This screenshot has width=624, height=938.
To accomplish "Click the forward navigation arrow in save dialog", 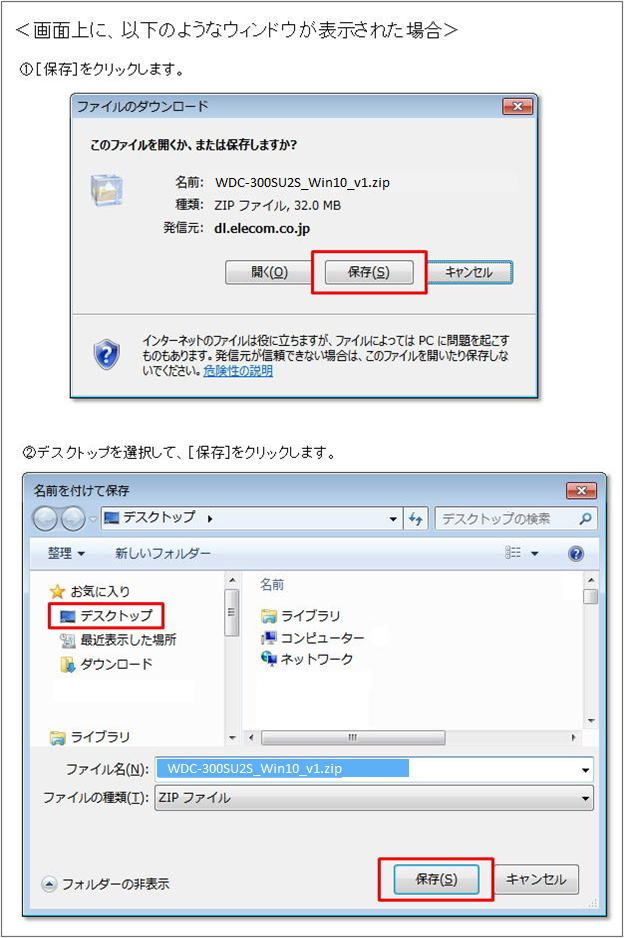I will coord(73,519).
